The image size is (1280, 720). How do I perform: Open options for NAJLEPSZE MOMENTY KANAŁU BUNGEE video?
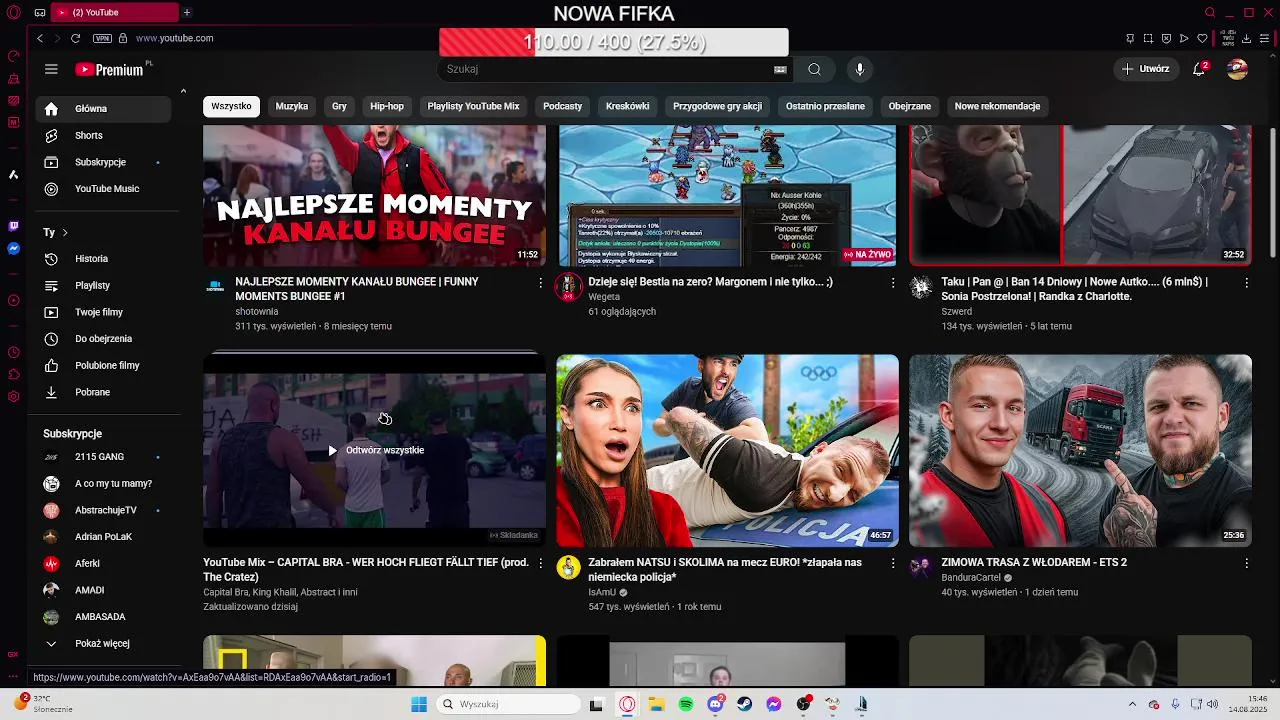[x=541, y=283]
